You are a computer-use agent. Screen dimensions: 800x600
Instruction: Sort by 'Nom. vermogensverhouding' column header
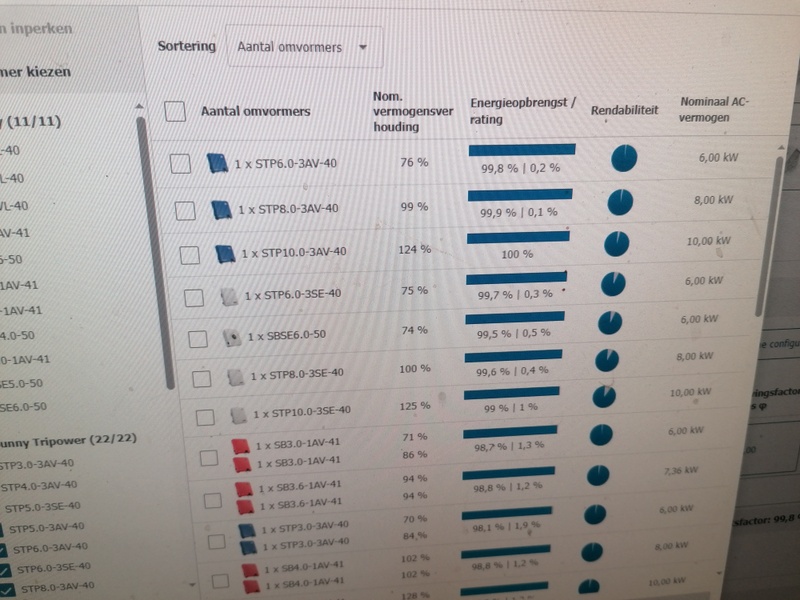[412, 111]
